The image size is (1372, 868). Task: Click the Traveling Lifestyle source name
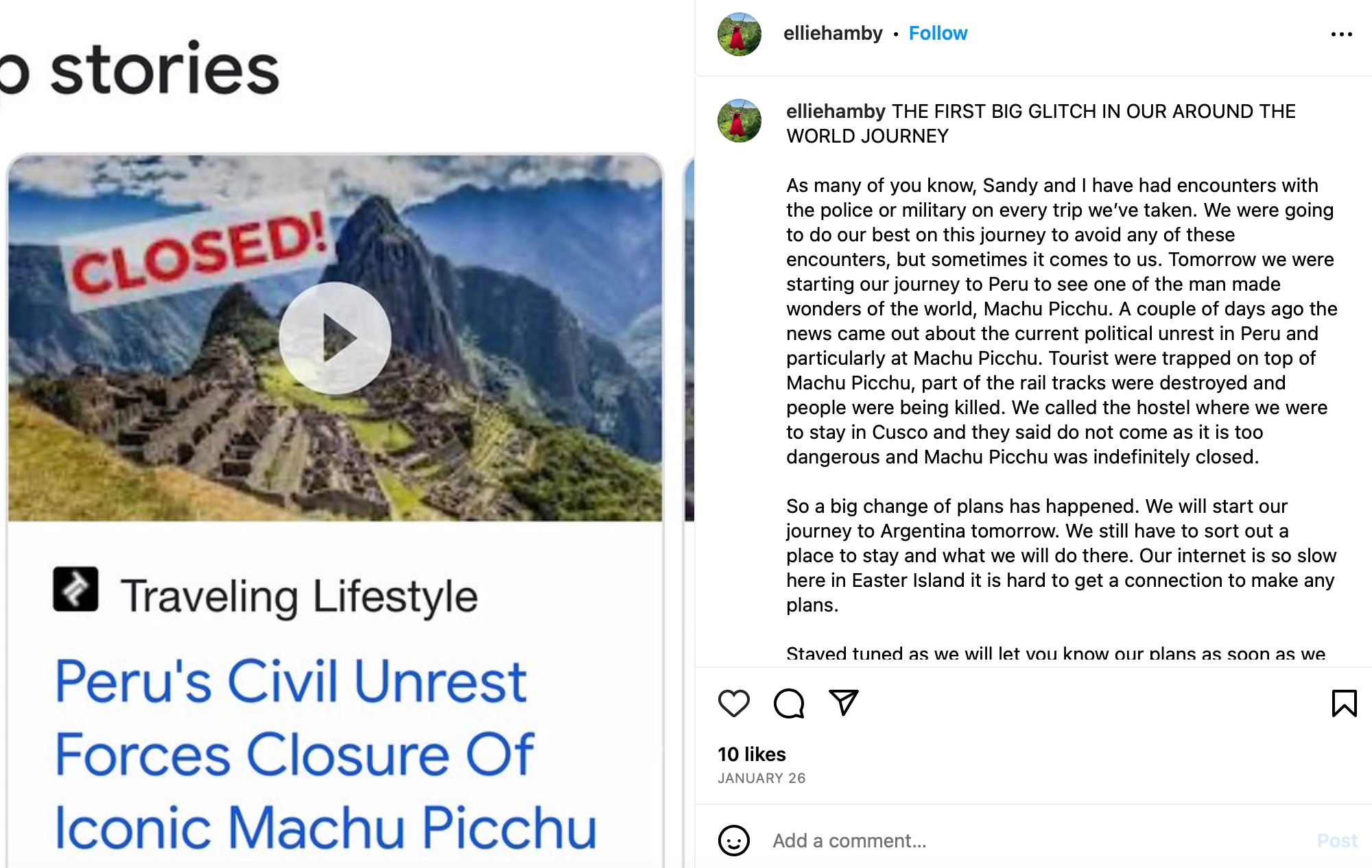(299, 596)
